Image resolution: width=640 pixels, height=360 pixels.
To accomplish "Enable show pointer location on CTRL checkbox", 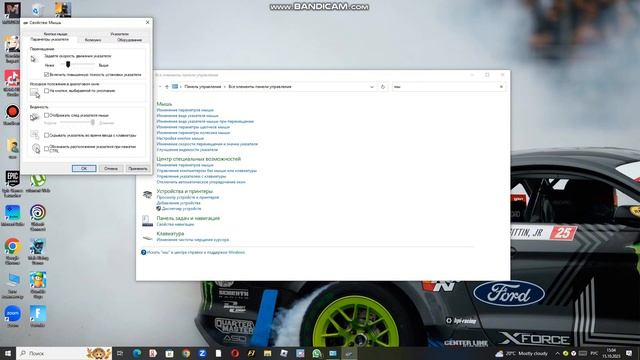I will tap(47, 148).
